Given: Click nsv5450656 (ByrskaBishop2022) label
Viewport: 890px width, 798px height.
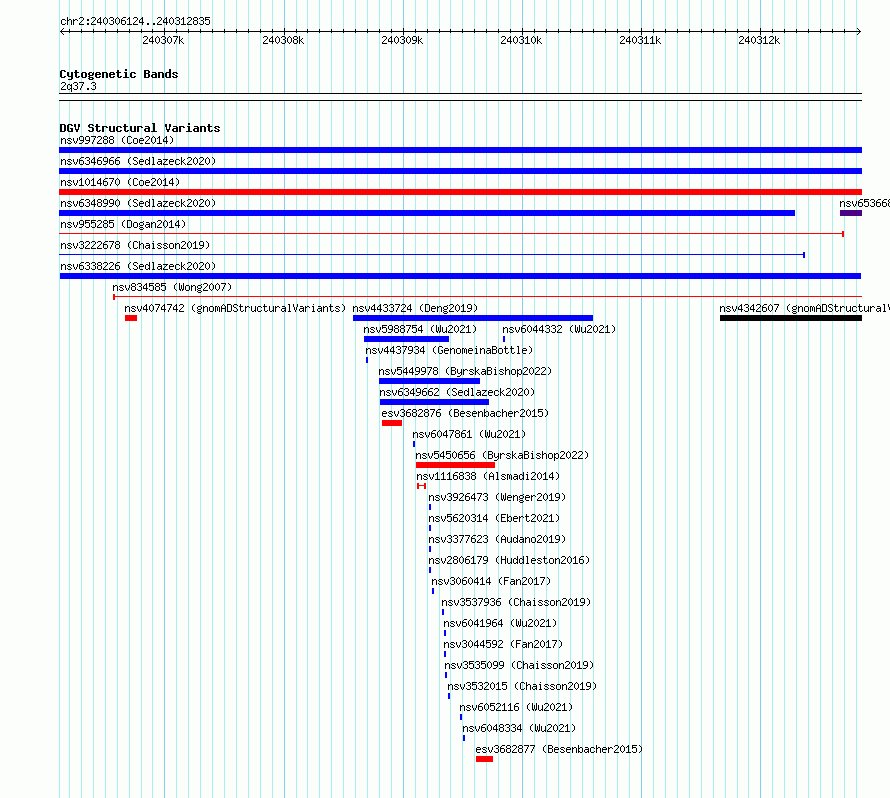Looking at the screenshot, I should click(x=502, y=455).
